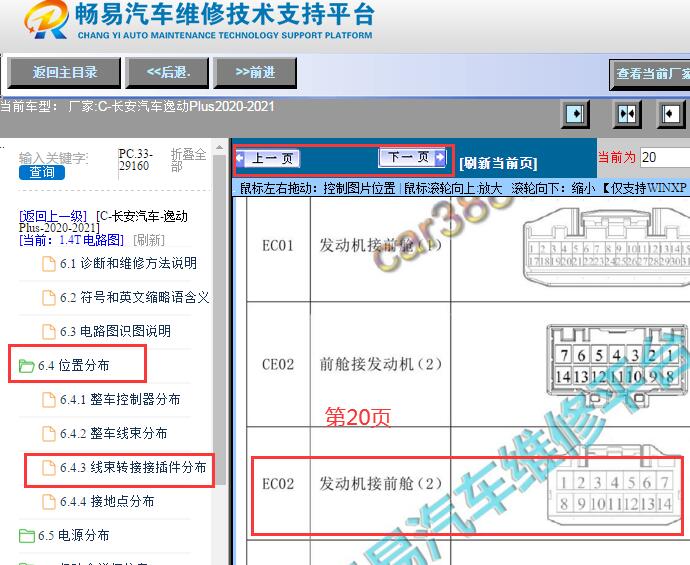This screenshot has height=565, width=690.
Task: Open 6.4.2 整车线束分布
Action: point(114,433)
